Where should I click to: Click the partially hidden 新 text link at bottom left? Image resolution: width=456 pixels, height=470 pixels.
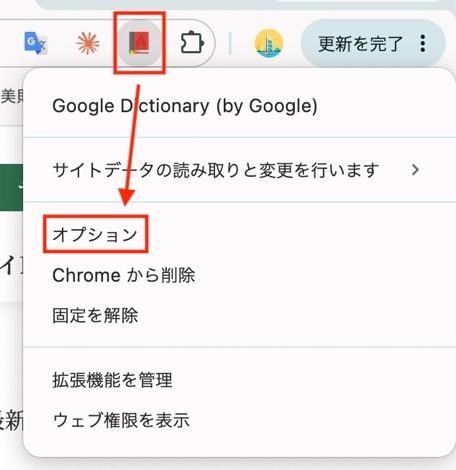pos(11,419)
